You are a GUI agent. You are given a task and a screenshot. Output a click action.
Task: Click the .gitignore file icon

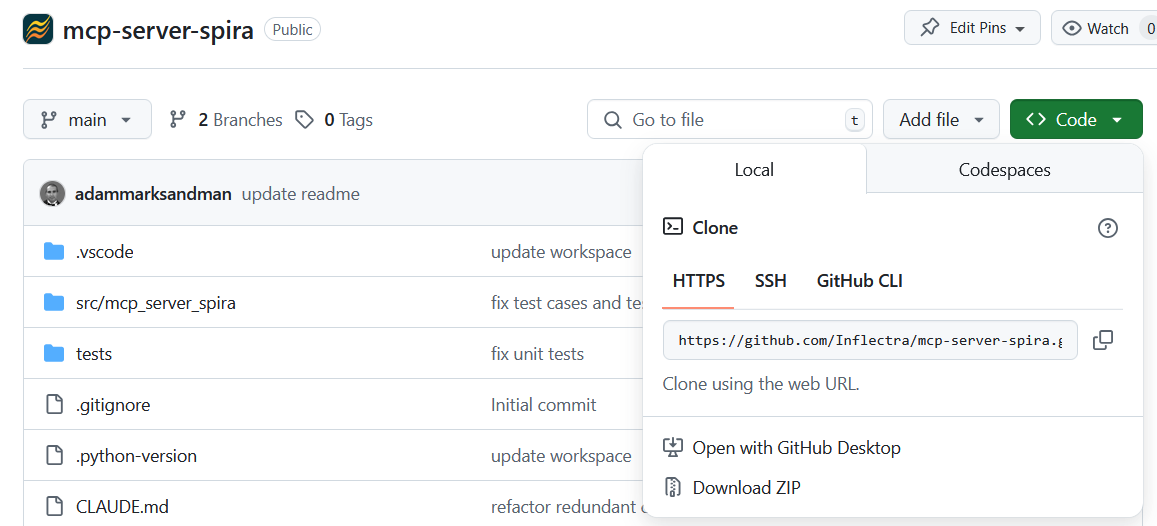pyautogui.click(x=54, y=405)
